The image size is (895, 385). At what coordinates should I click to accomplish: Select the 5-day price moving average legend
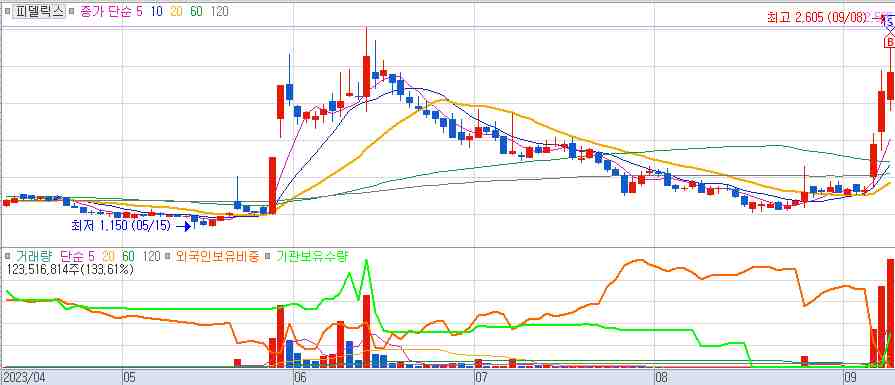[x=140, y=11]
